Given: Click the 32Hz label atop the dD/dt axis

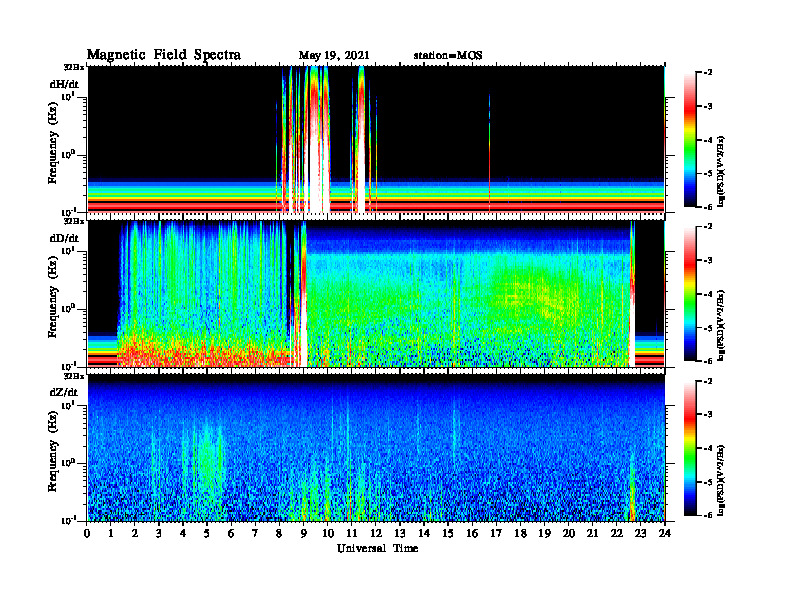Looking at the screenshot, I should tap(73, 221).
